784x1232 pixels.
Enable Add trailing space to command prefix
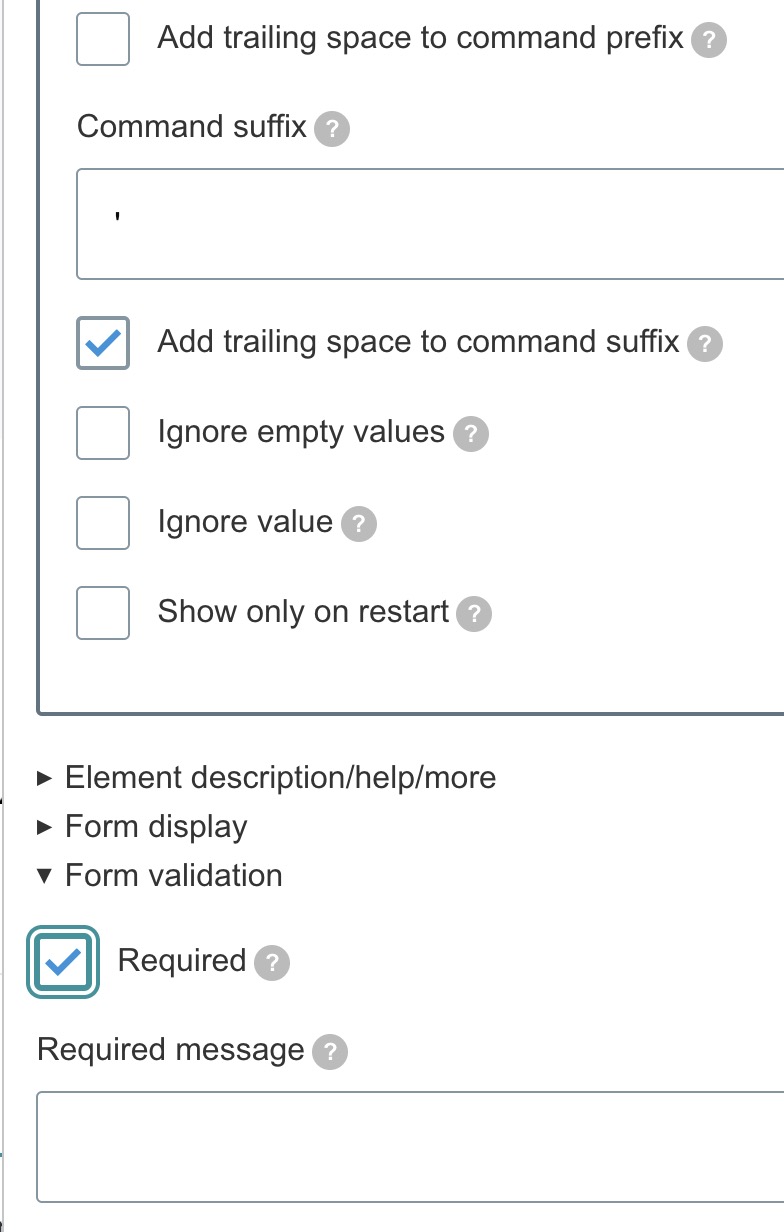click(103, 39)
